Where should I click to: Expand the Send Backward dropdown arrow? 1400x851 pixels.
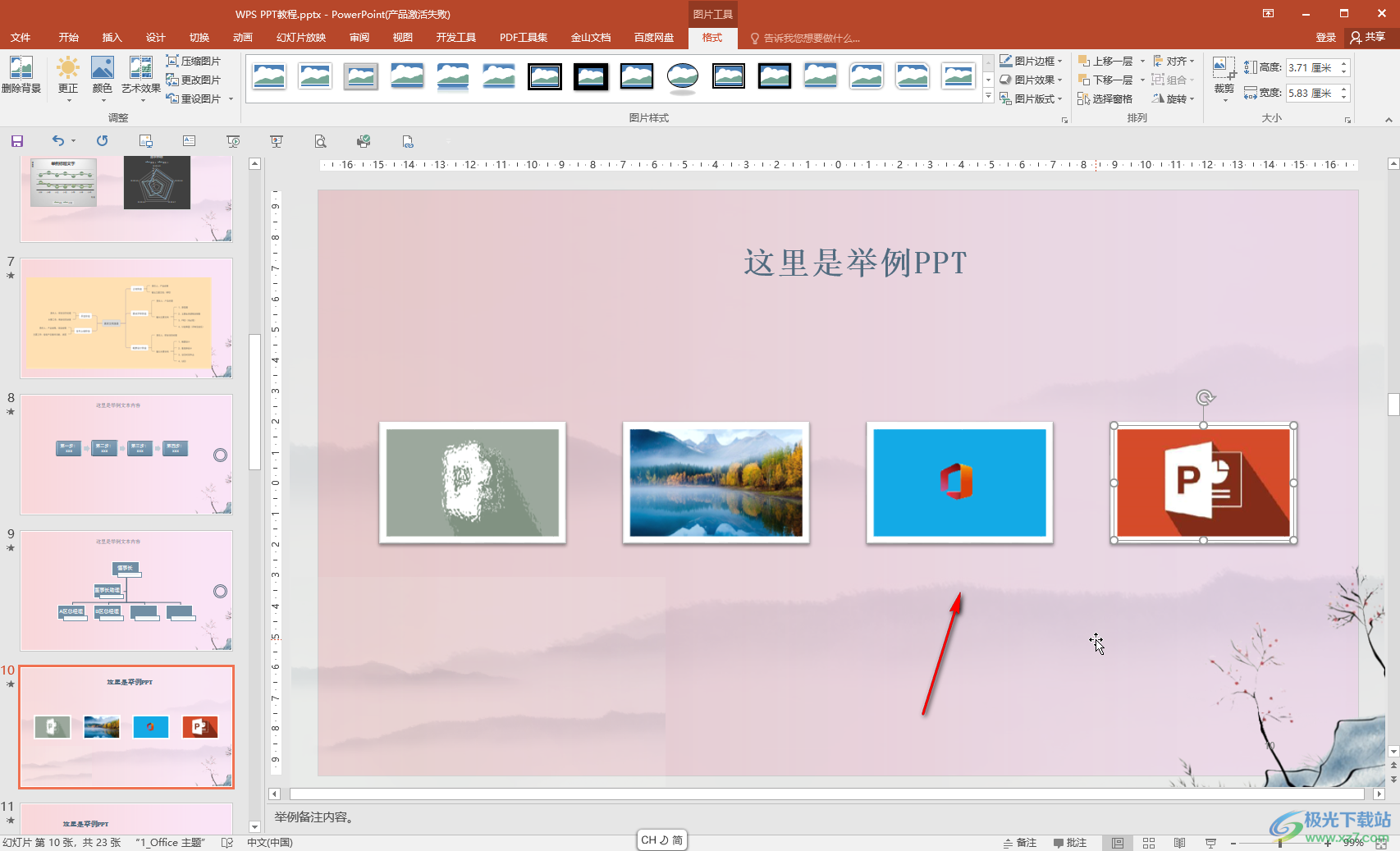[1142, 80]
